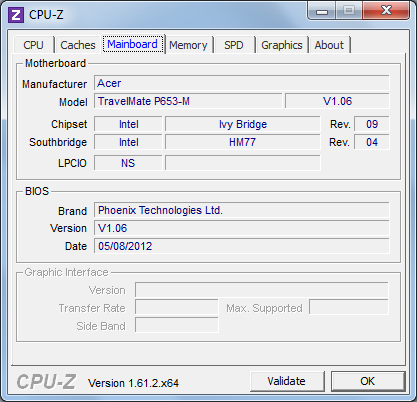The image size is (417, 402).
Task: Click the Transfer Rate field
Action: [177, 308]
